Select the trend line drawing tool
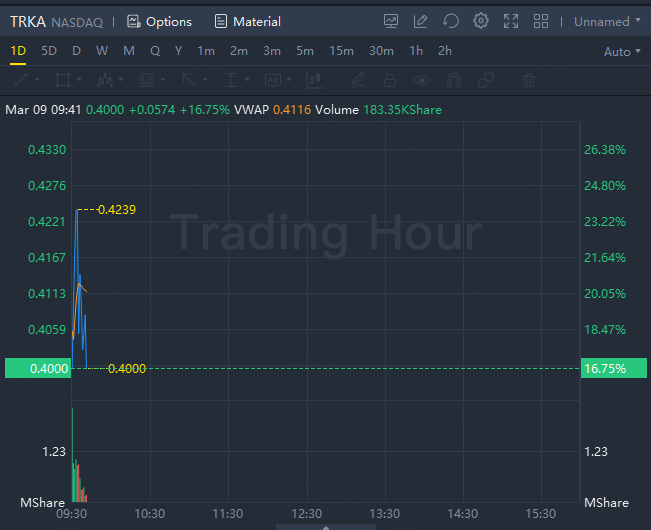 tap(21, 80)
